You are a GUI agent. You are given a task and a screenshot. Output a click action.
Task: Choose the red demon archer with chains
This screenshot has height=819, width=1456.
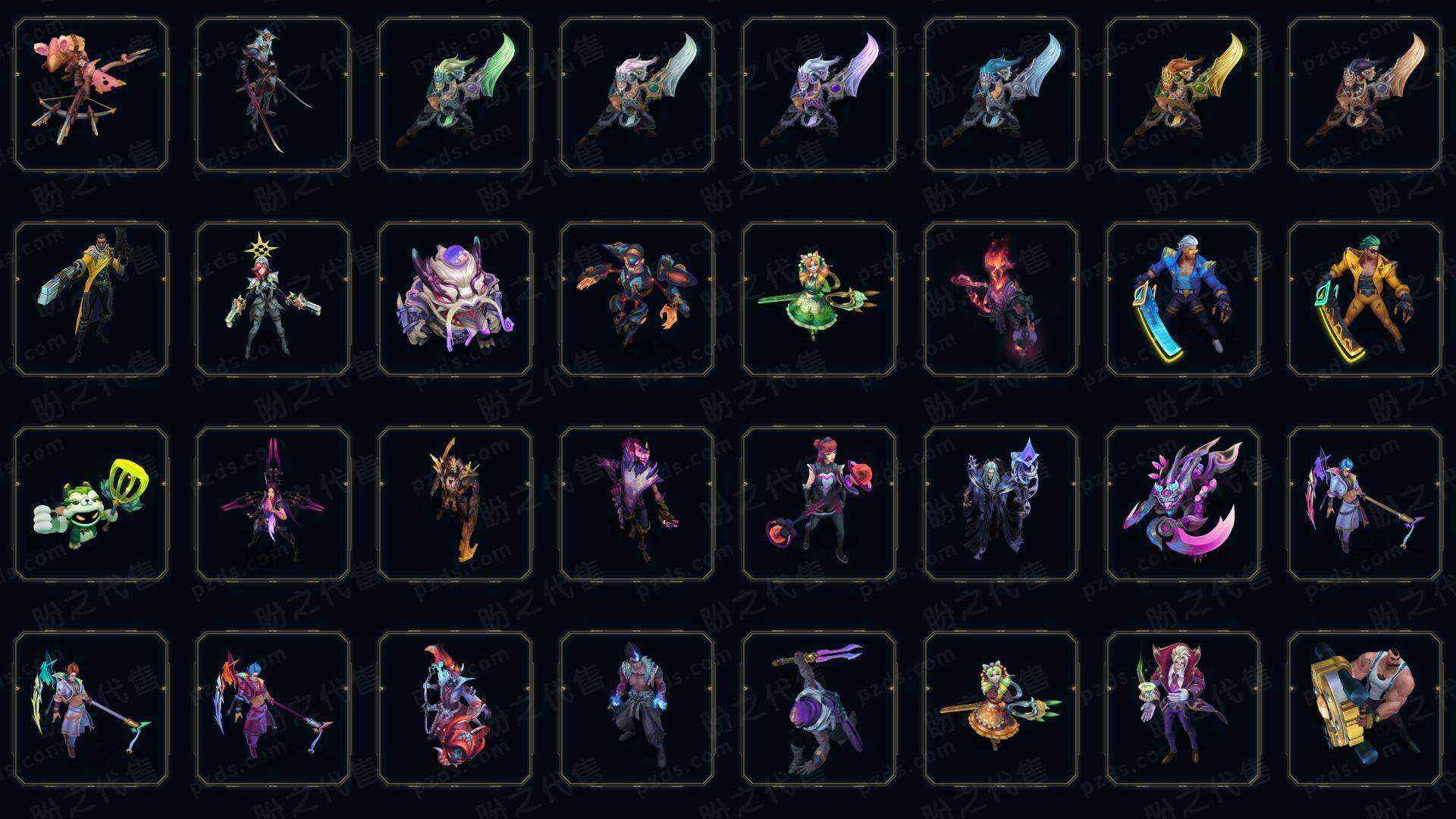pos(455,708)
